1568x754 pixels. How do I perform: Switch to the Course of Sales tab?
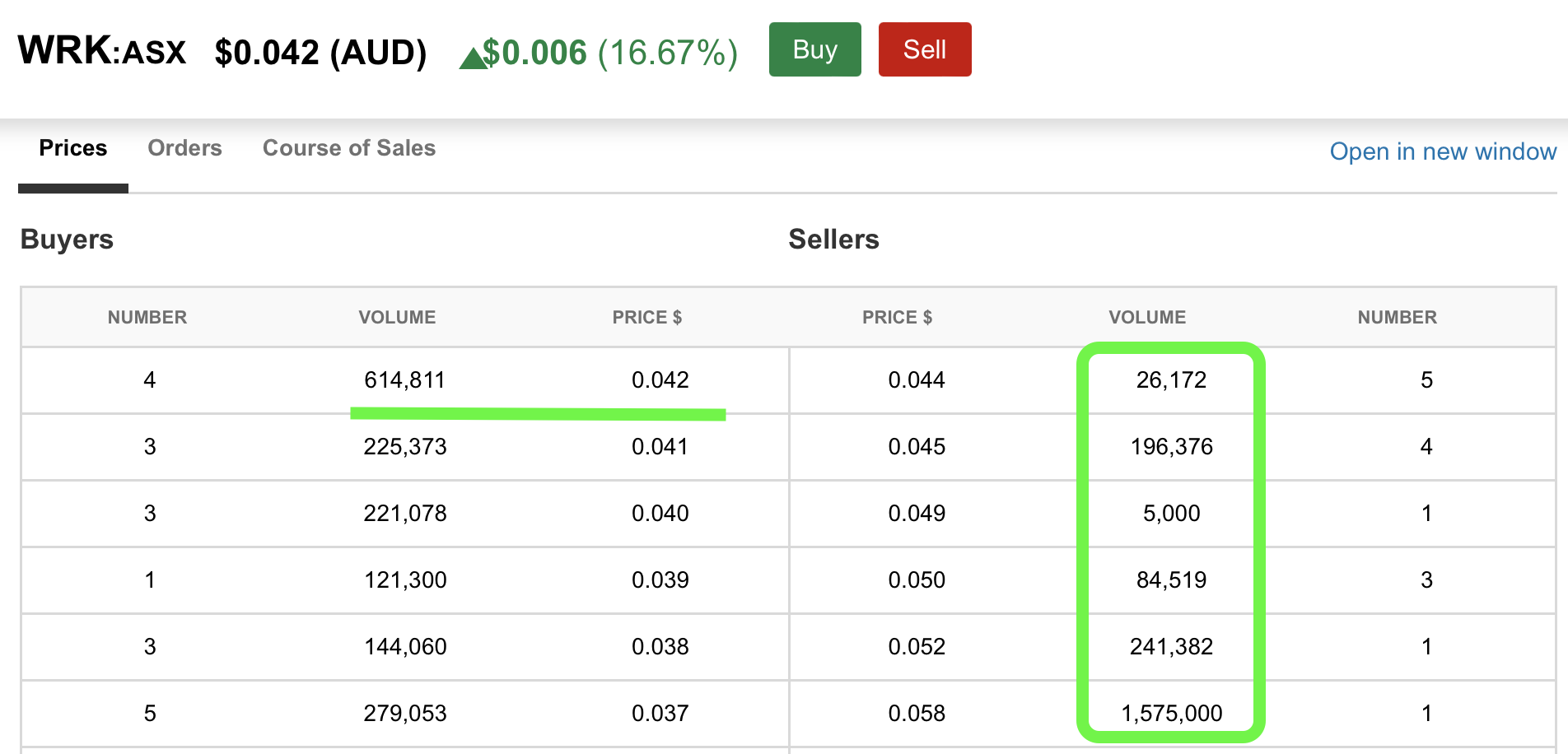(349, 148)
